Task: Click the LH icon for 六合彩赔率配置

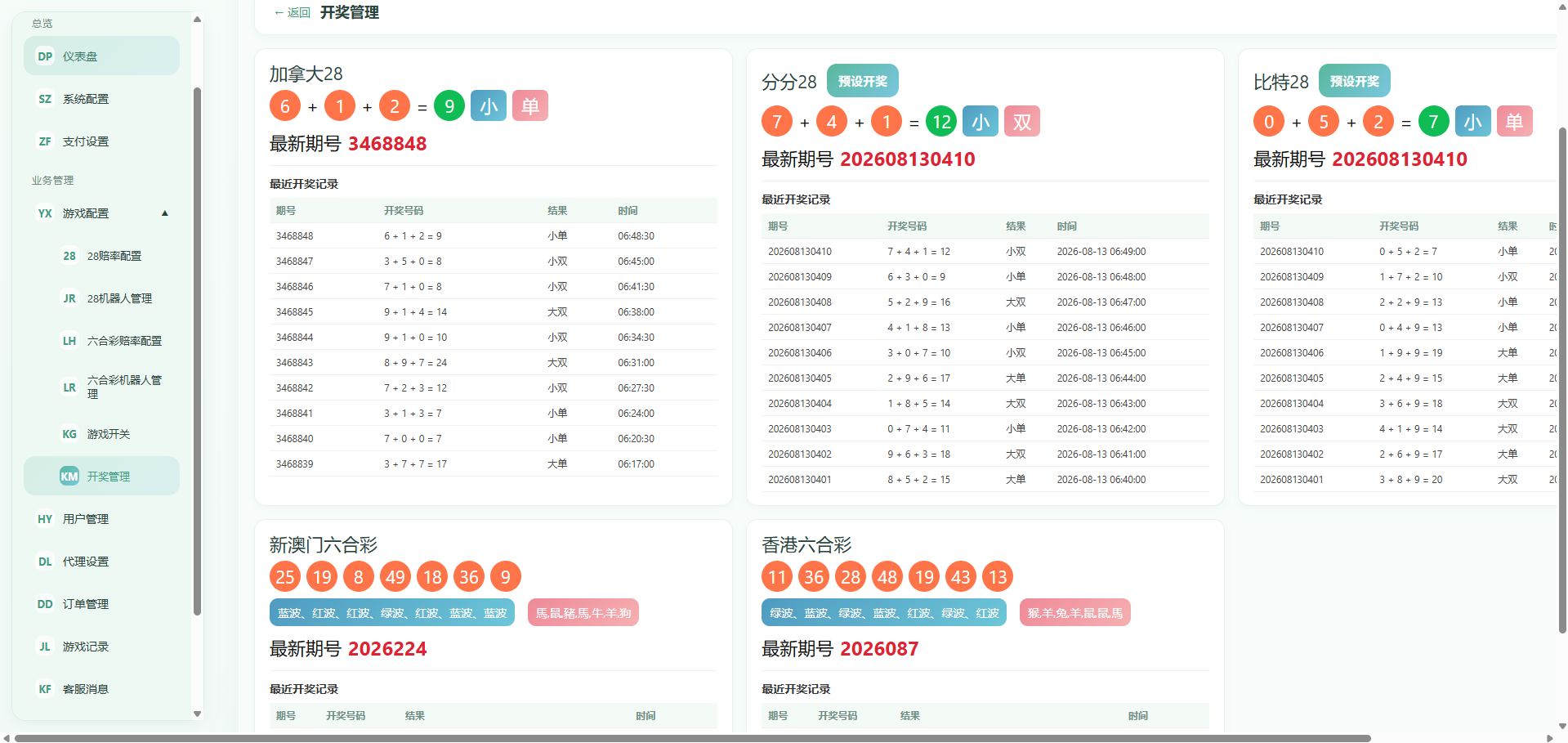Action: pos(69,341)
